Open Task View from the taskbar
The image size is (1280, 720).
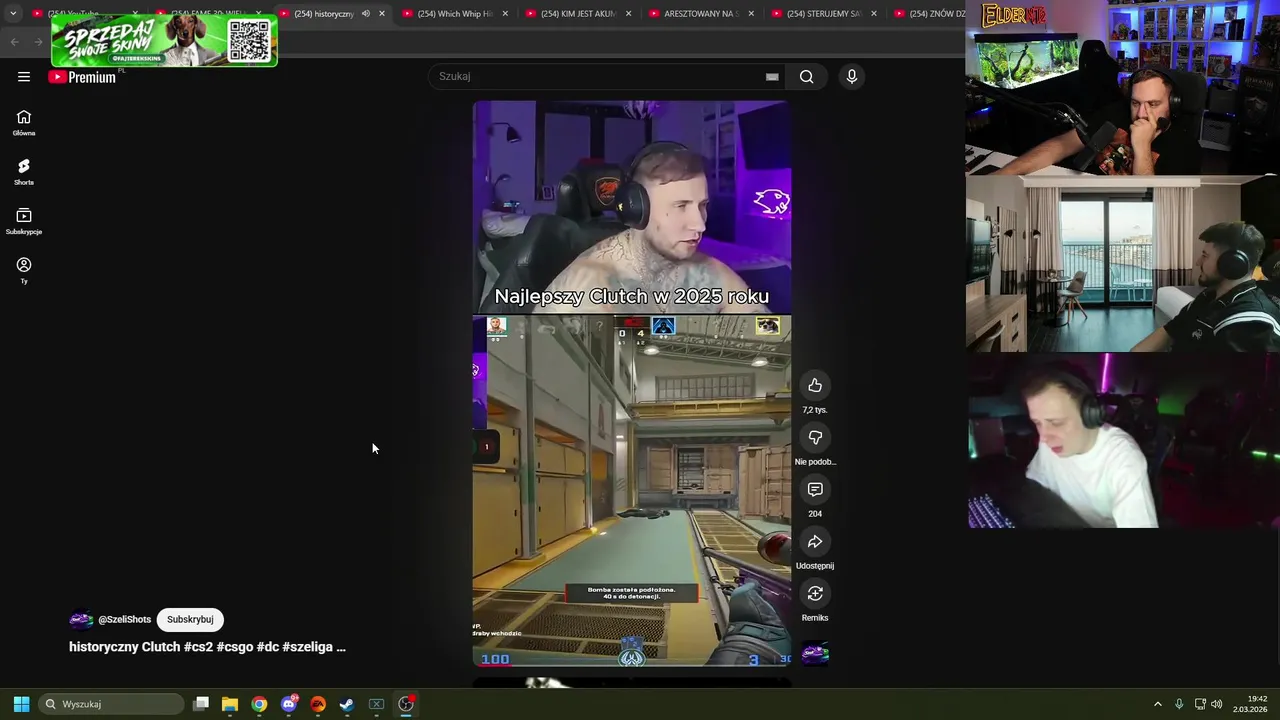coord(201,704)
